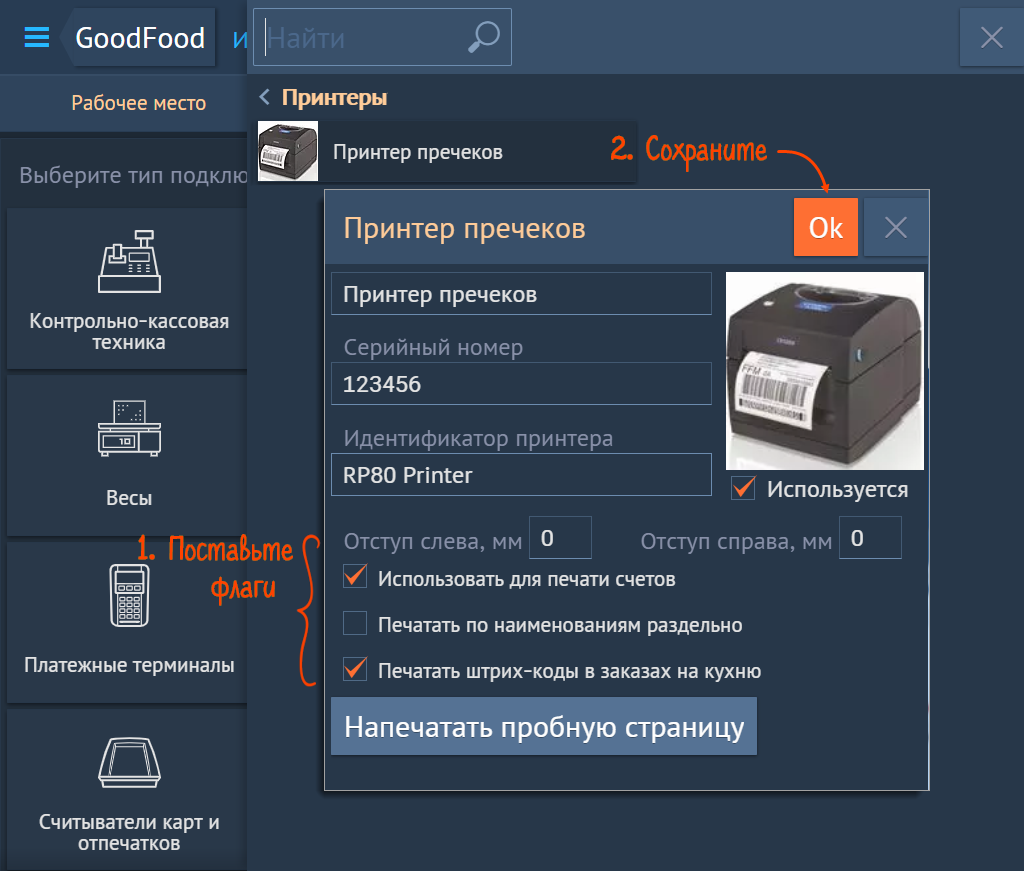This screenshot has width=1024, height=871.
Task: Toggle the Используется checkbox
Action: [743, 489]
